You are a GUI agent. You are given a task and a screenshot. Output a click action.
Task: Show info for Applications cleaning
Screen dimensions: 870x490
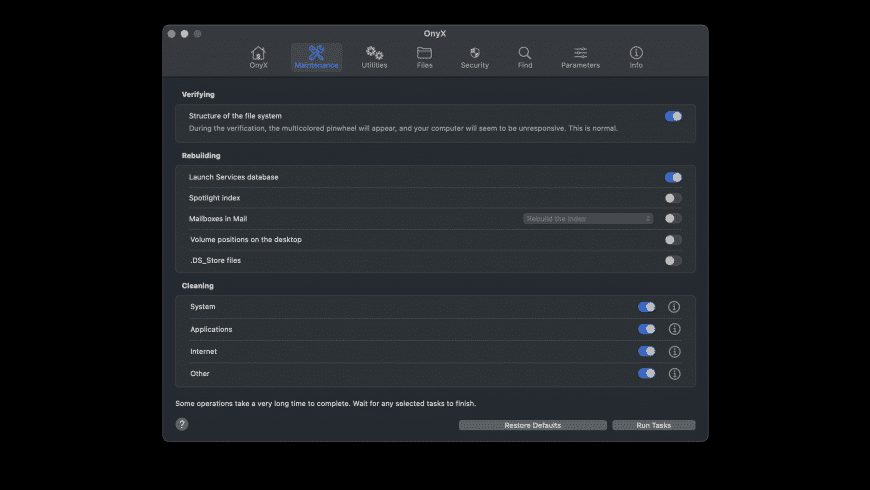click(x=674, y=329)
